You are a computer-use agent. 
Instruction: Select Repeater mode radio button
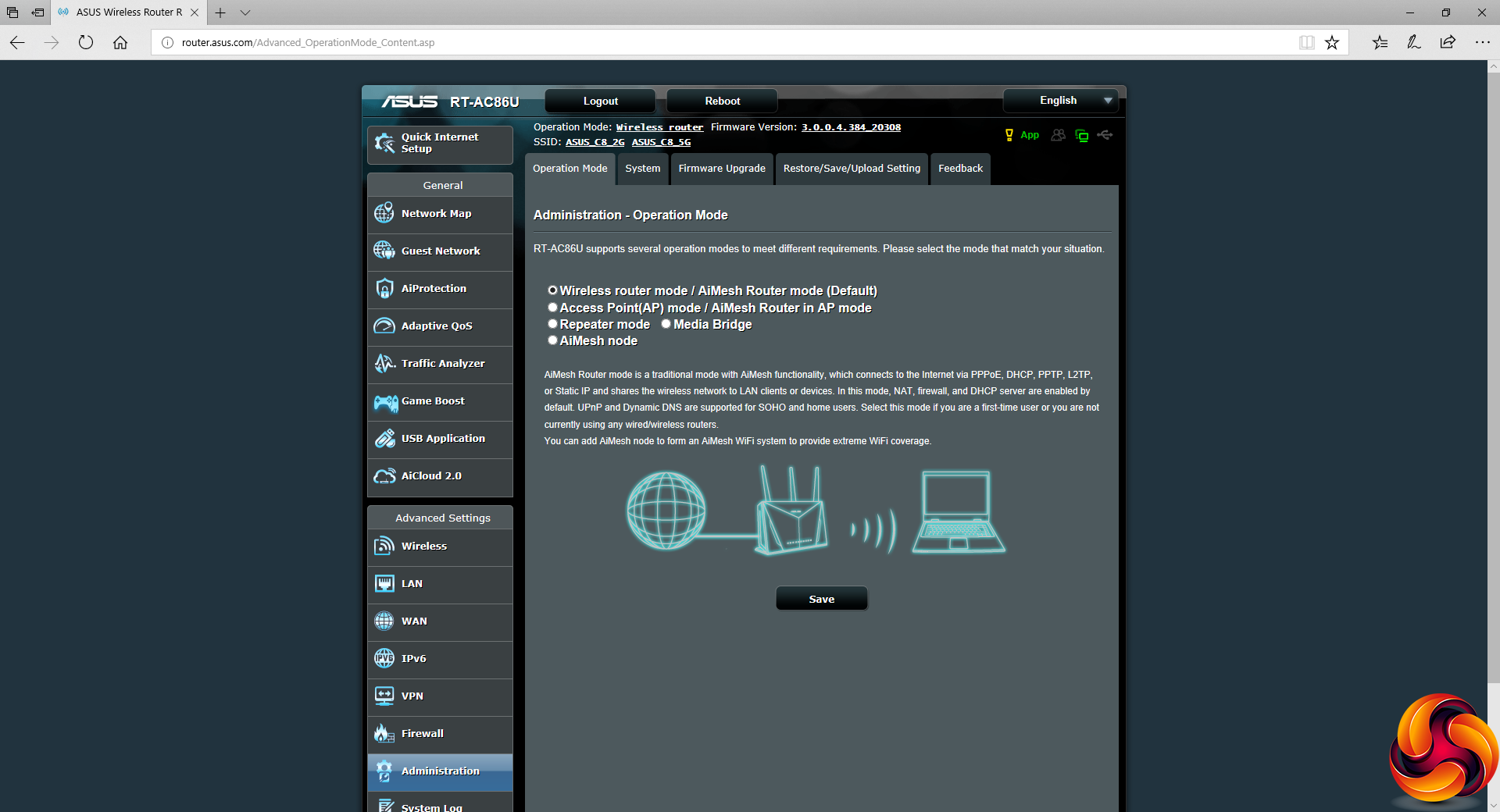click(552, 324)
